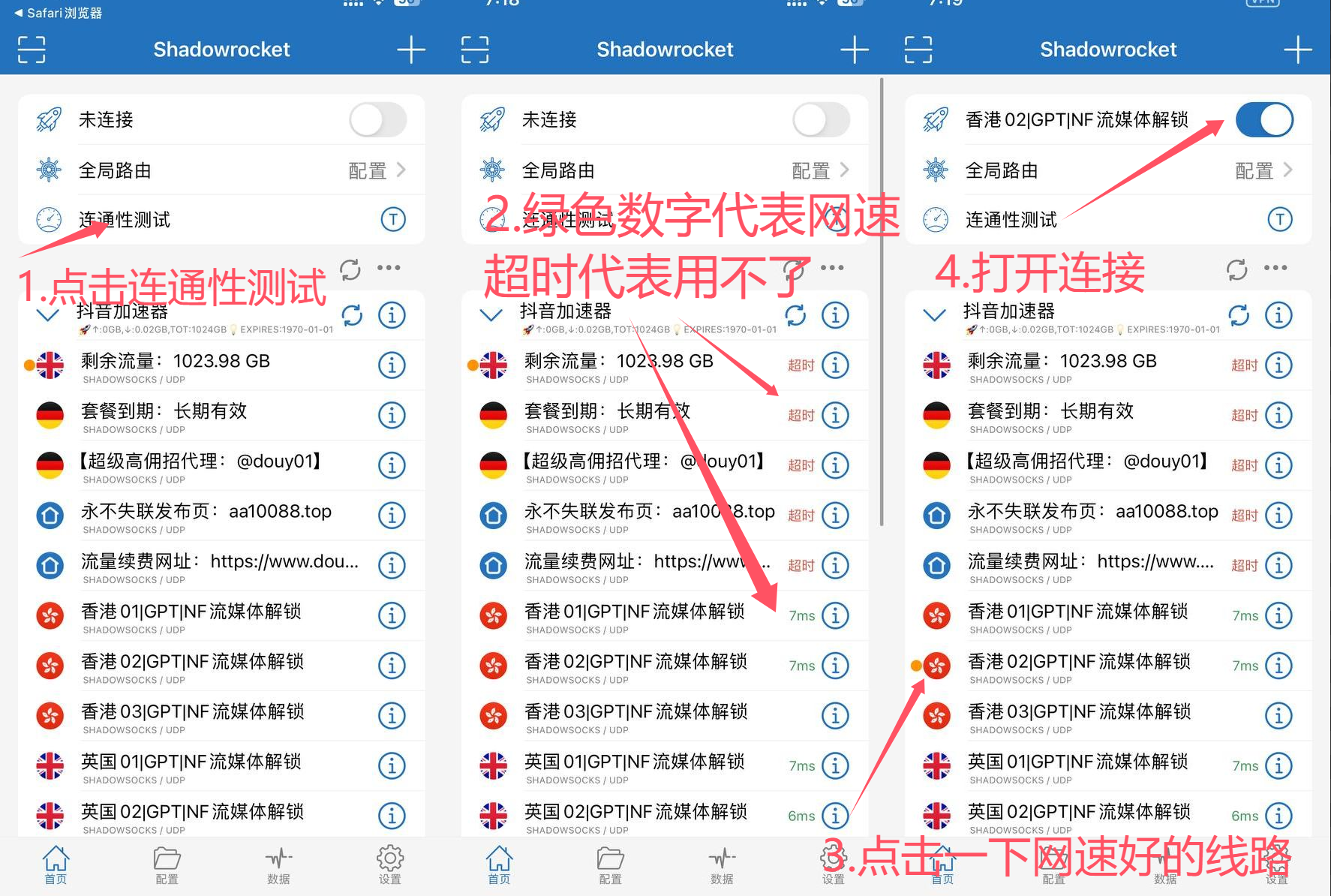This screenshot has height=896, width=1331.
Task: Select 香港 01|GPT|NF 流媒体解锁 in second screenshot
Action: (x=665, y=615)
